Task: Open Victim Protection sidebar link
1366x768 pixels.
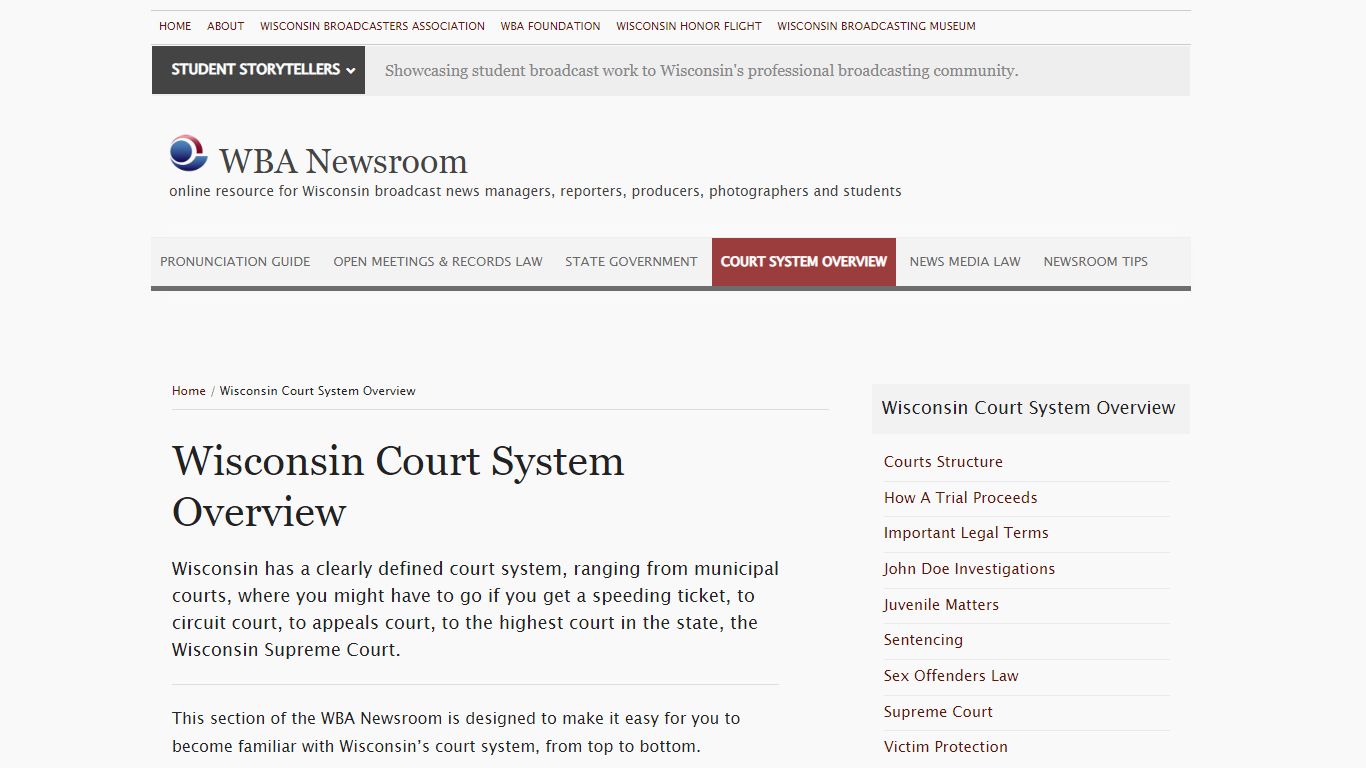Action: tap(946, 747)
